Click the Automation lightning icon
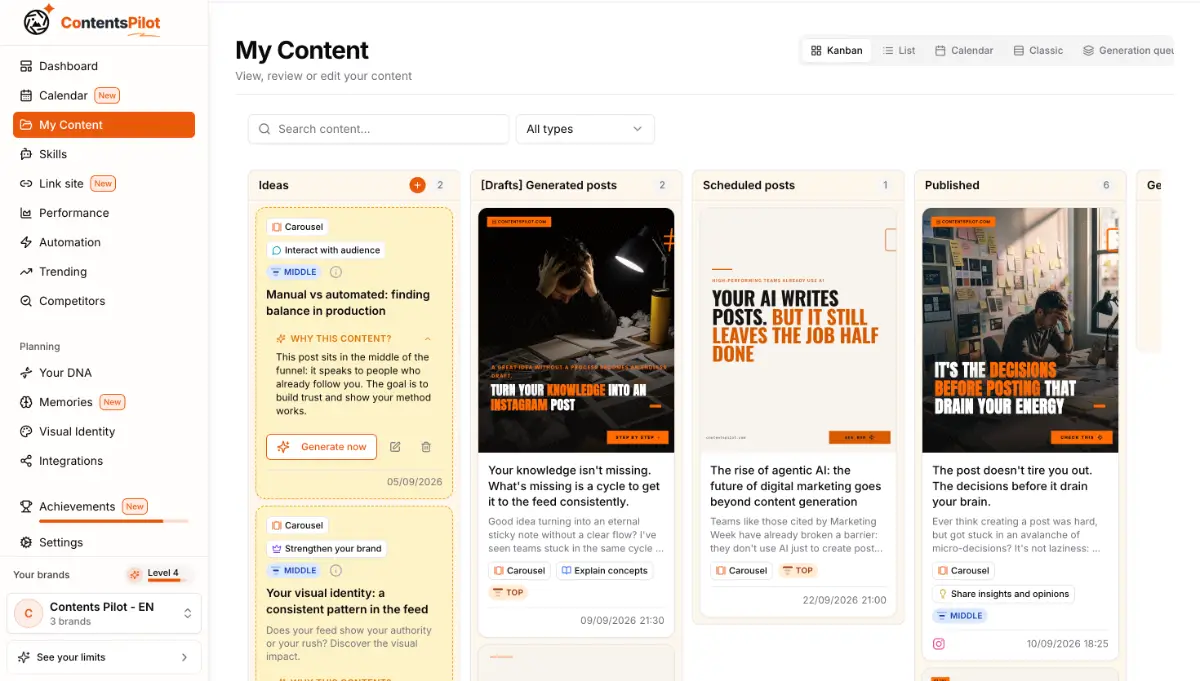1200x681 pixels. (27, 242)
